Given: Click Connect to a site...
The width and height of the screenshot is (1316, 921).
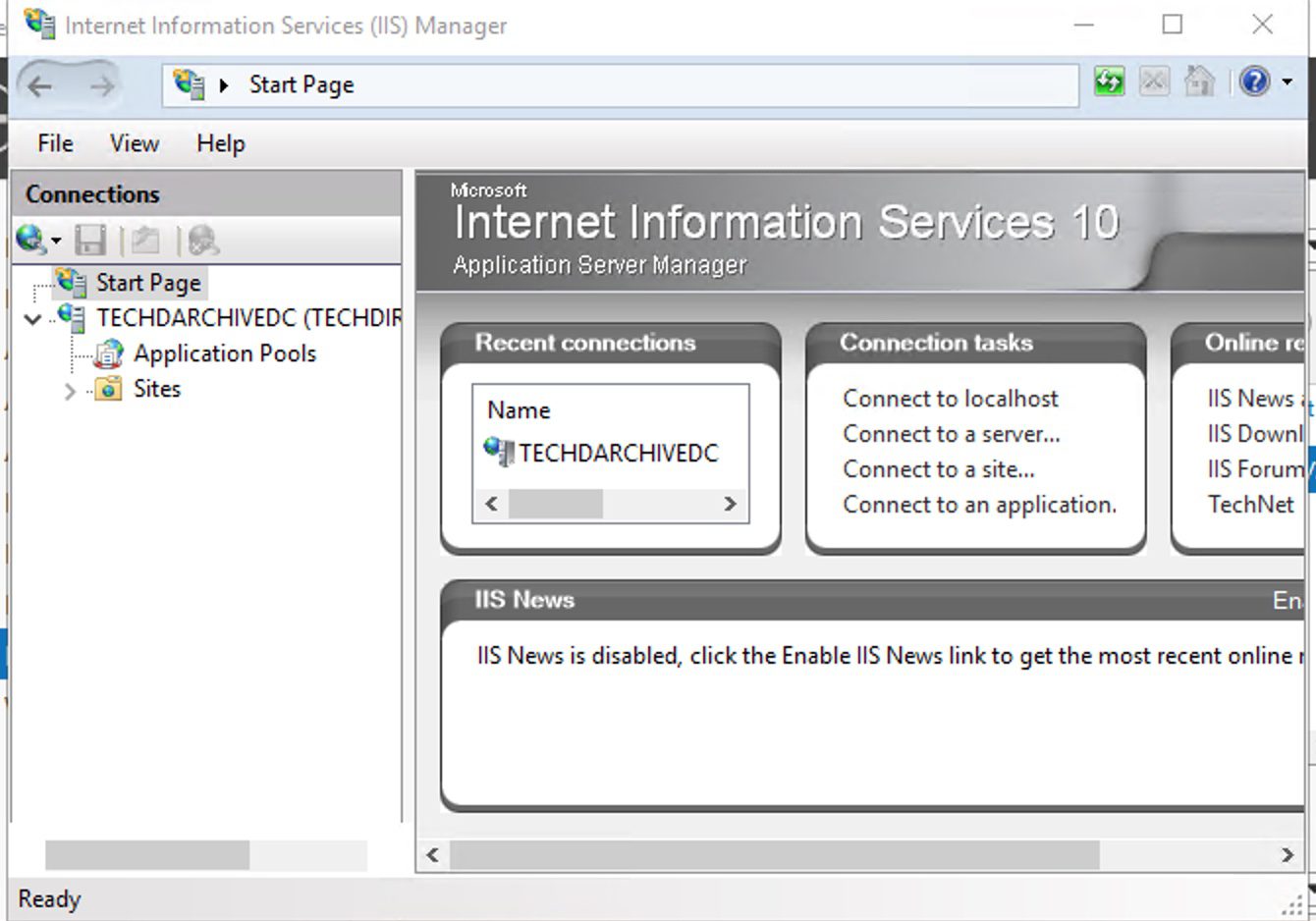Looking at the screenshot, I should pyautogui.click(x=939, y=469).
